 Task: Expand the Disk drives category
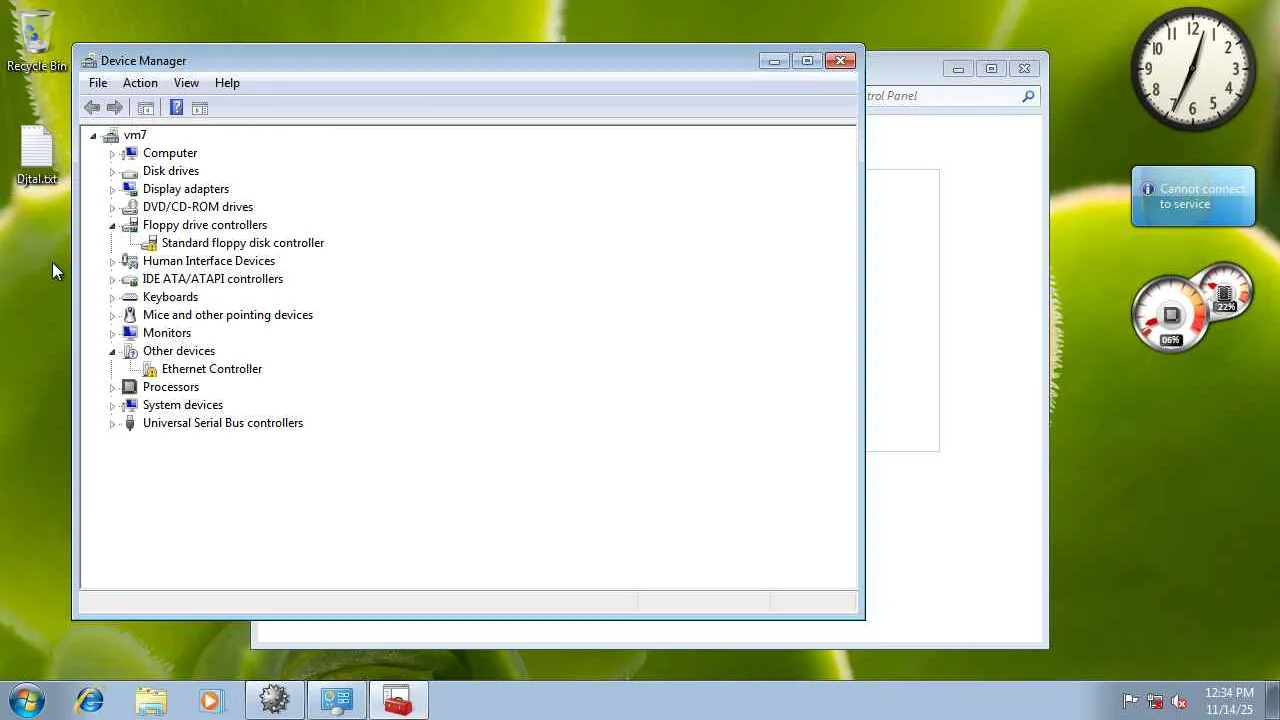[112, 172]
